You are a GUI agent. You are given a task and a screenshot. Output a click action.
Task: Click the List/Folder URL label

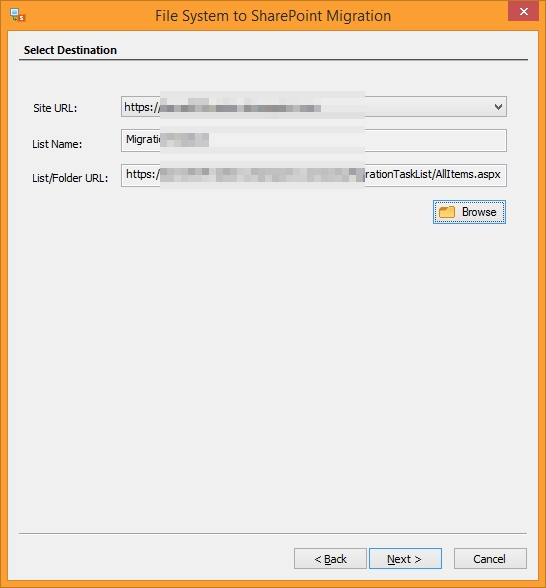click(70, 178)
